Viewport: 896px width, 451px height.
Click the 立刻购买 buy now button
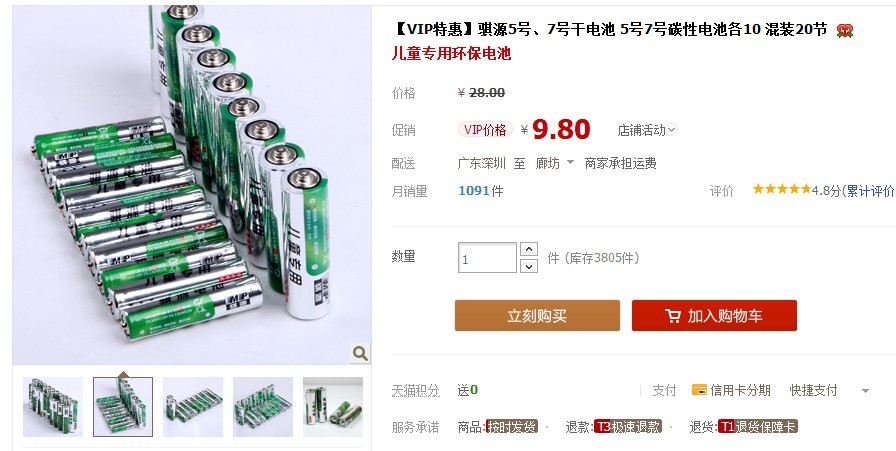[x=537, y=316]
